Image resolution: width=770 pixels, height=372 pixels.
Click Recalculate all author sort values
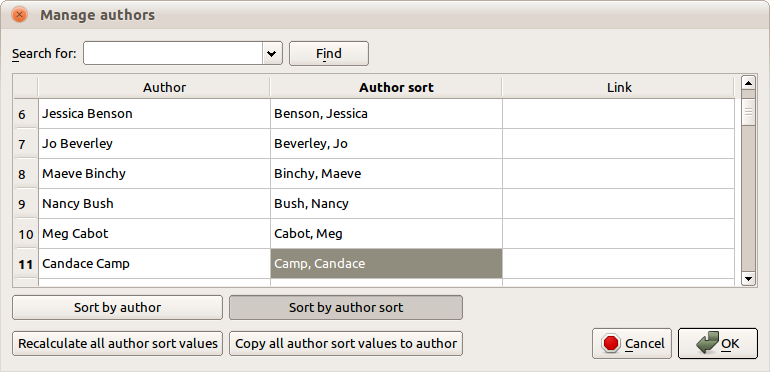point(117,344)
